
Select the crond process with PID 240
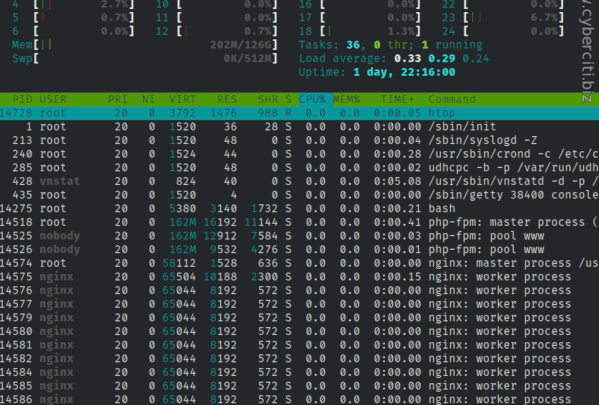[300, 154]
